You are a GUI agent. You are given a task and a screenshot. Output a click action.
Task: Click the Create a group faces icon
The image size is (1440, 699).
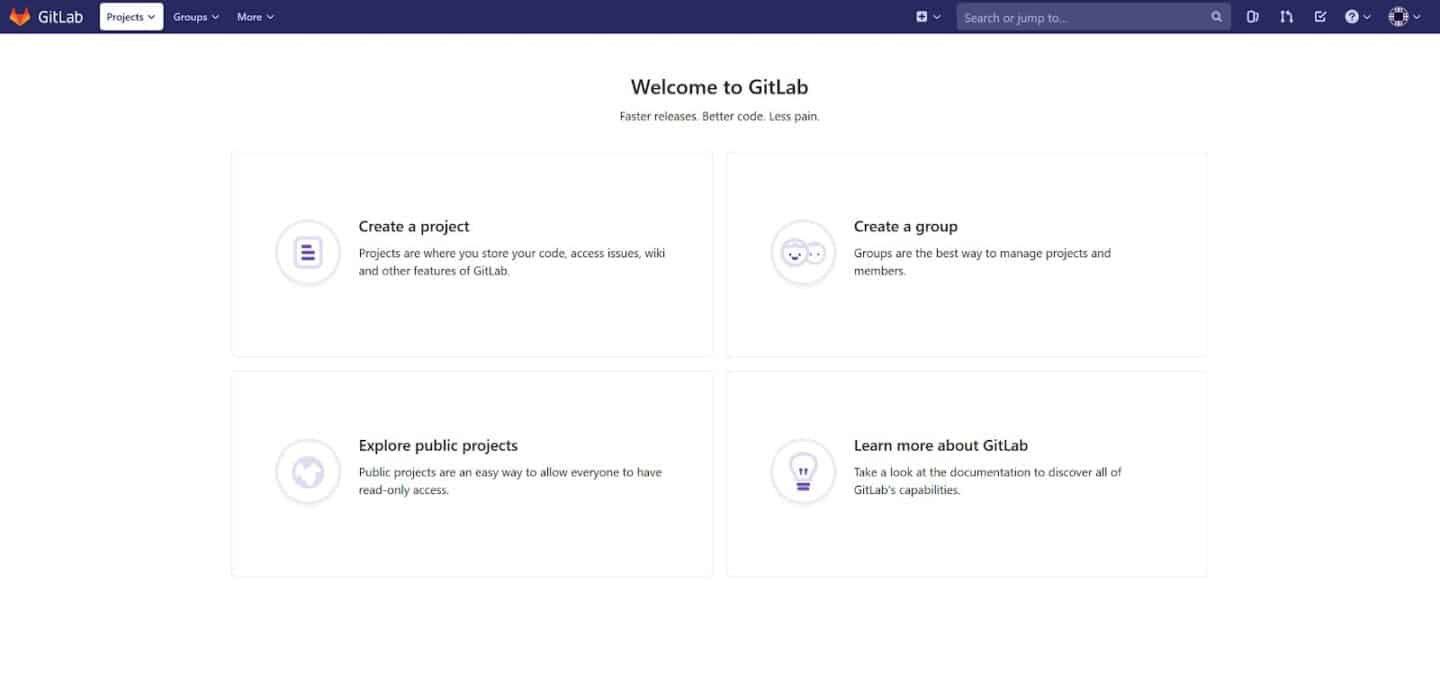pyautogui.click(x=802, y=252)
